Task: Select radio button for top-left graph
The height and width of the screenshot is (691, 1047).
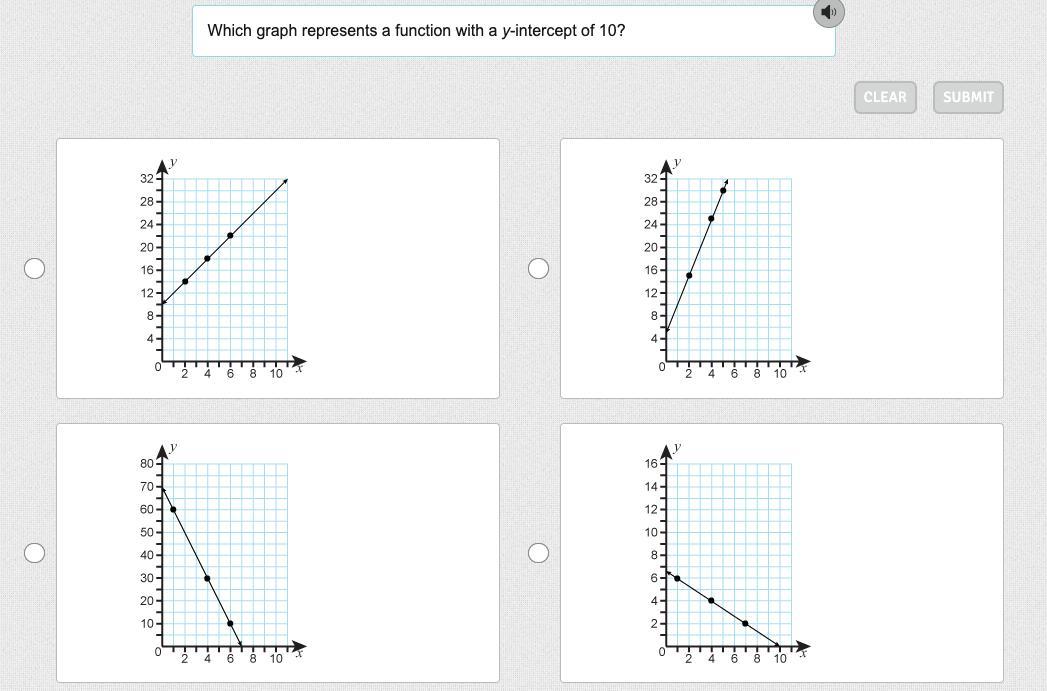Action: 35,268
